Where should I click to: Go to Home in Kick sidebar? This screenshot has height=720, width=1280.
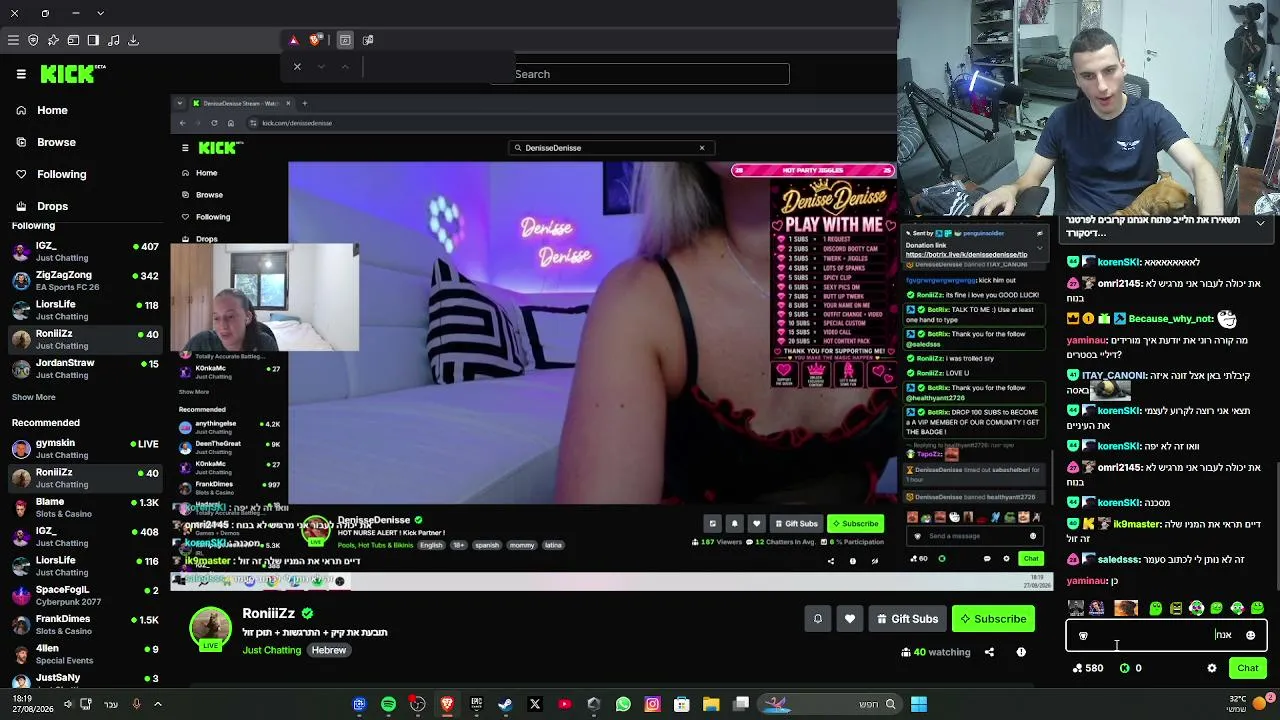pos(42,110)
